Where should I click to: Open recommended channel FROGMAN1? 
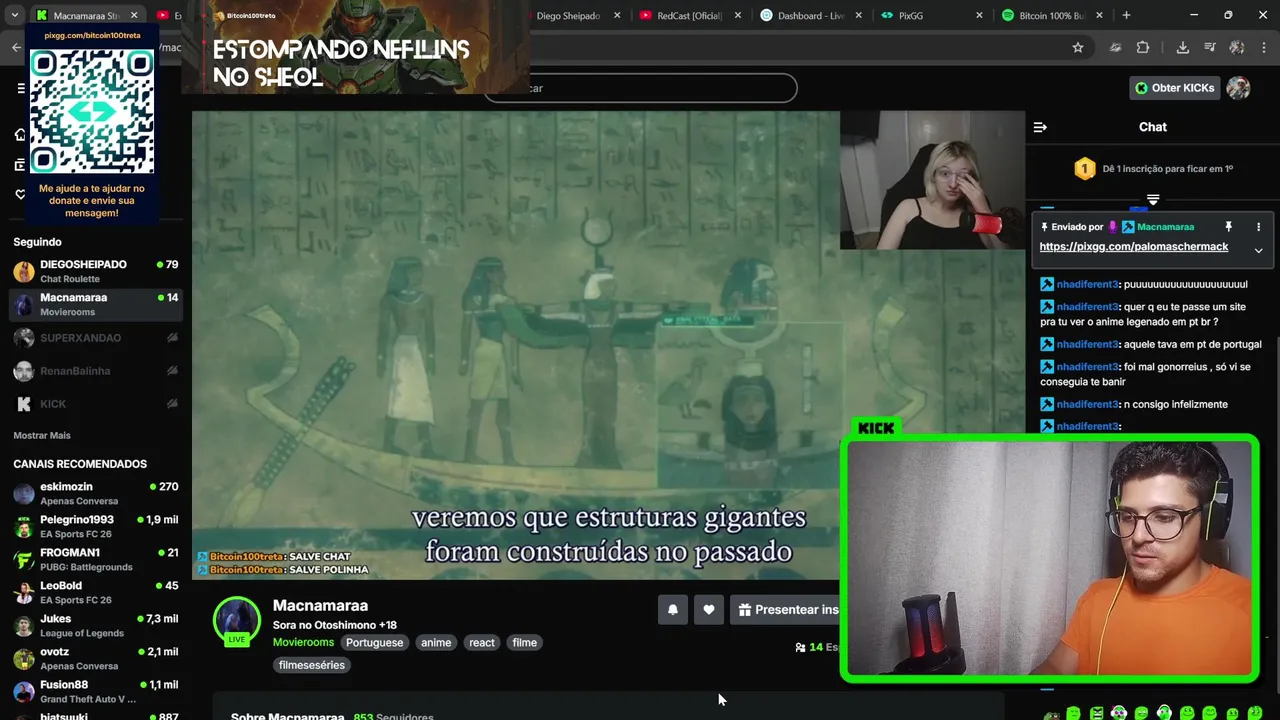pyautogui.click(x=95, y=559)
